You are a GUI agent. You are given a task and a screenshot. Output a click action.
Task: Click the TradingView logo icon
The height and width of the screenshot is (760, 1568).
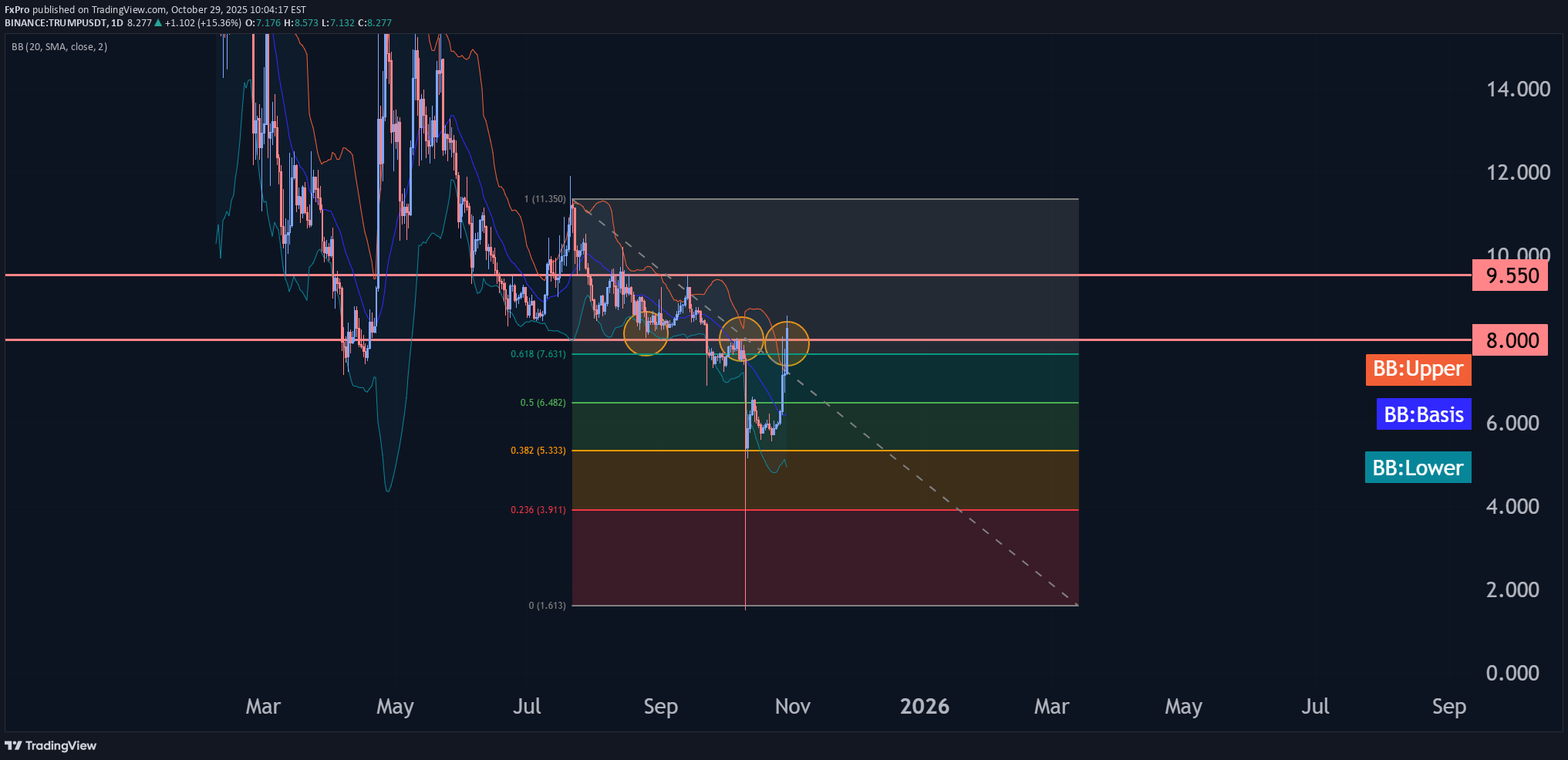(13, 745)
